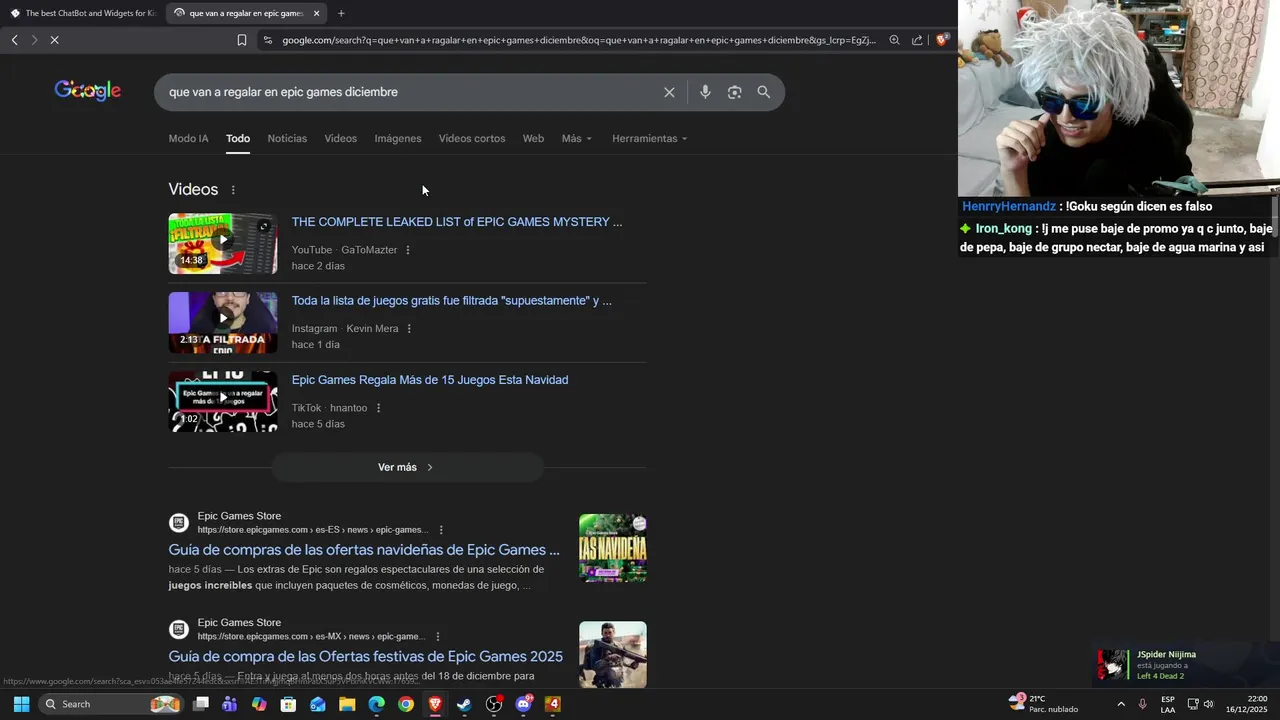Open the Brave Shields icon
Screen dimensions: 1280x720
coord(942,40)
